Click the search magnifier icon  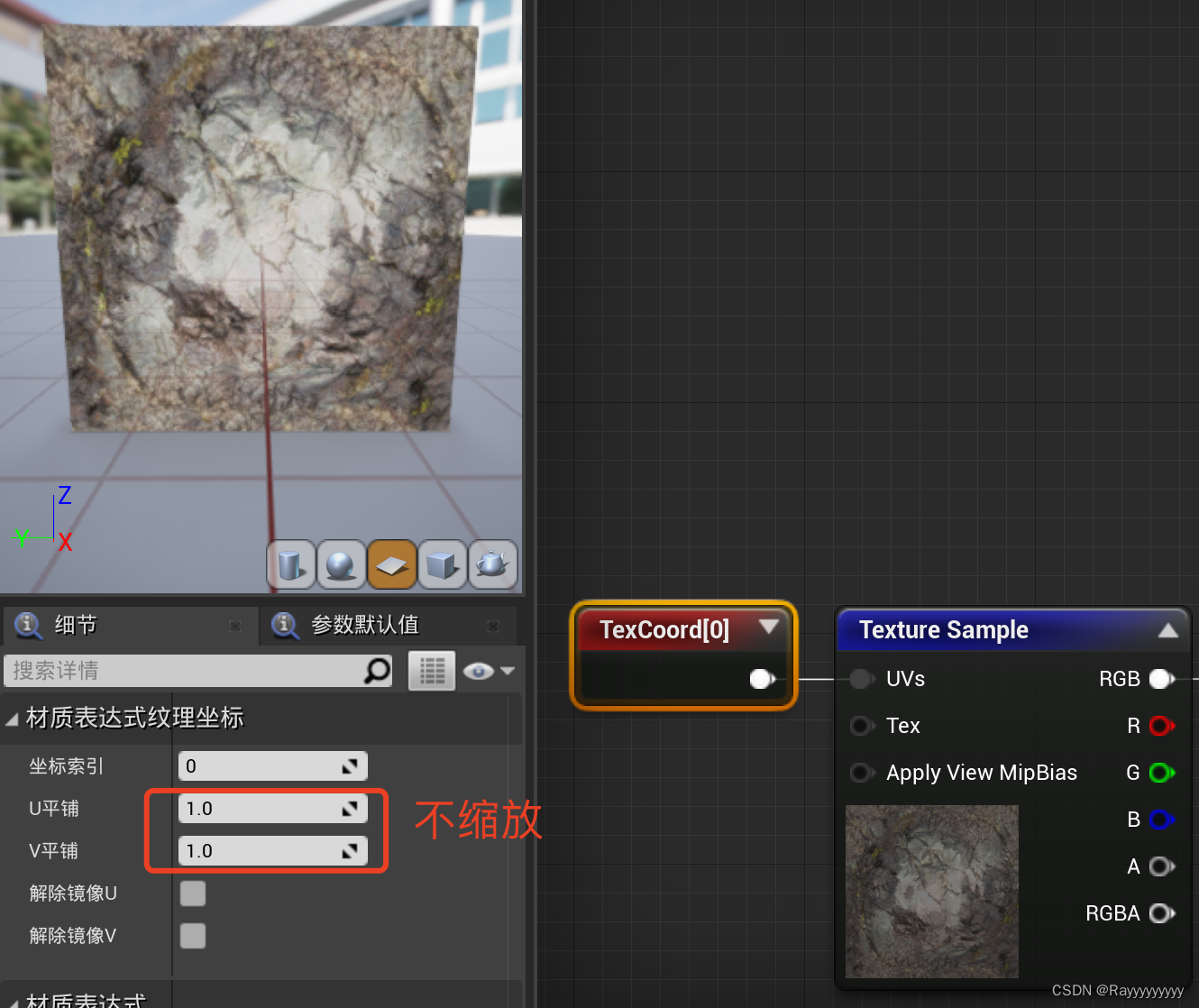tap(378, 670)
